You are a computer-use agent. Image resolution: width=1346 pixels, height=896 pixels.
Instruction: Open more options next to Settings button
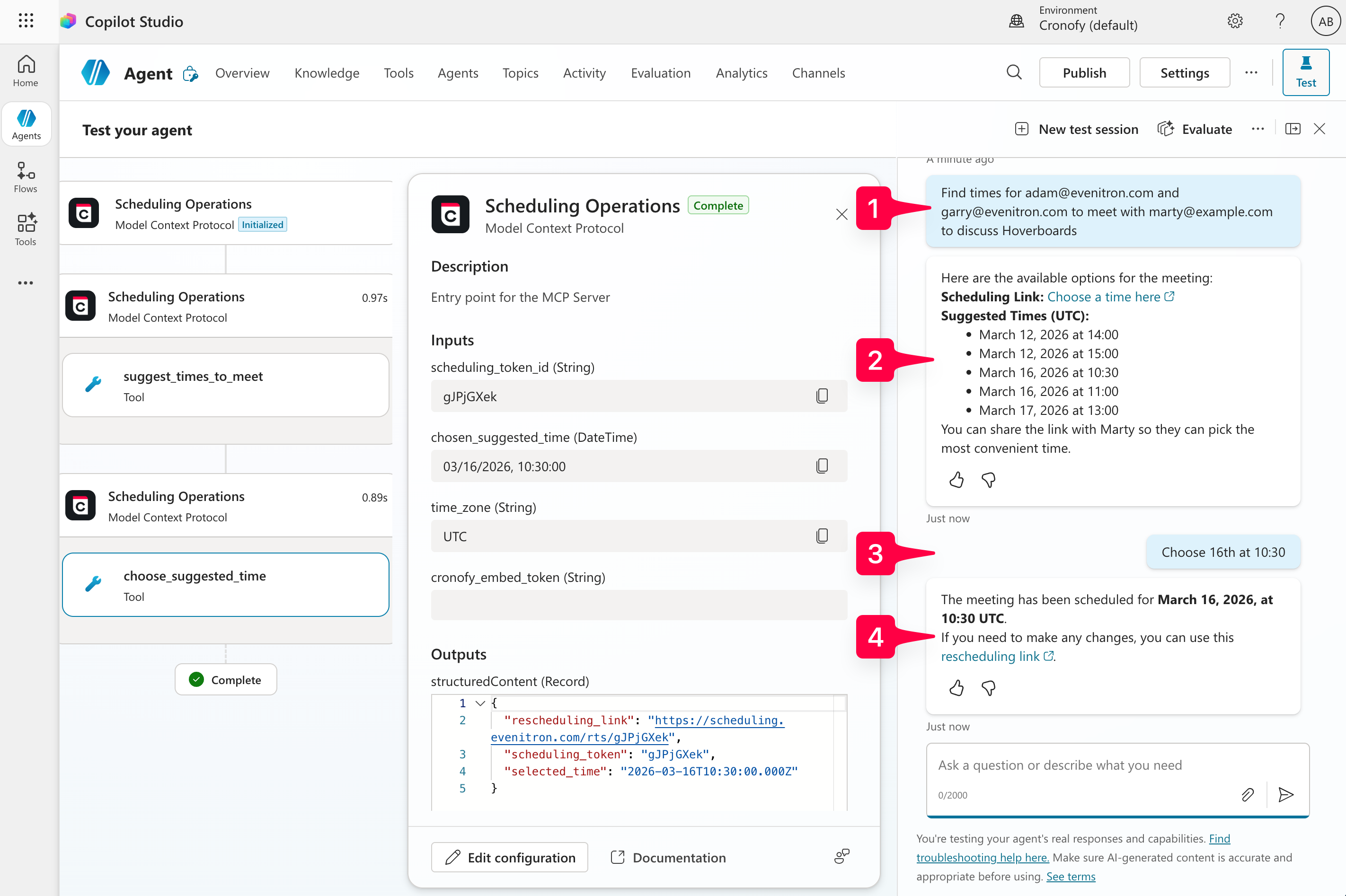[1251, 72]
